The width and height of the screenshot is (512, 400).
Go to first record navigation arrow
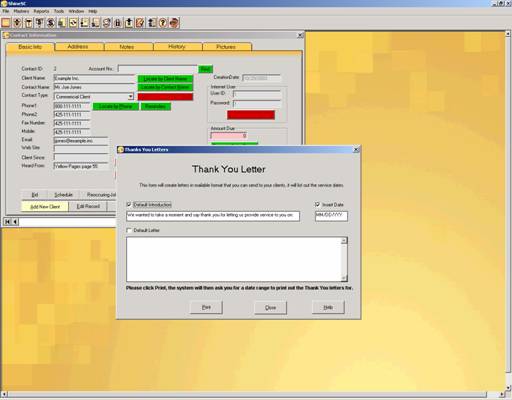(x=8, y=221)
